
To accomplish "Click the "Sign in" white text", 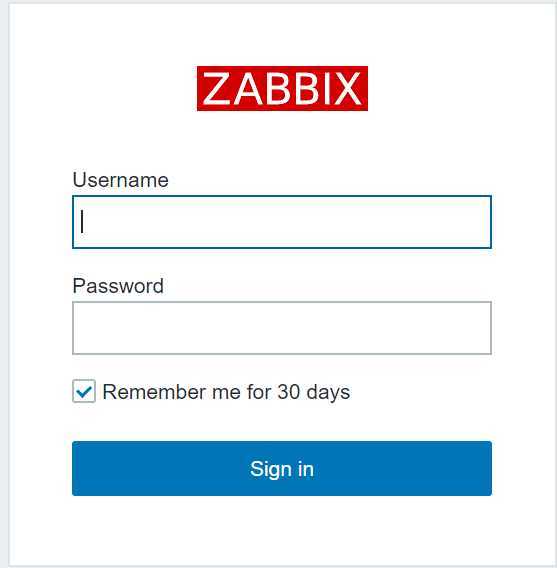I will click(x=282, y=469).
